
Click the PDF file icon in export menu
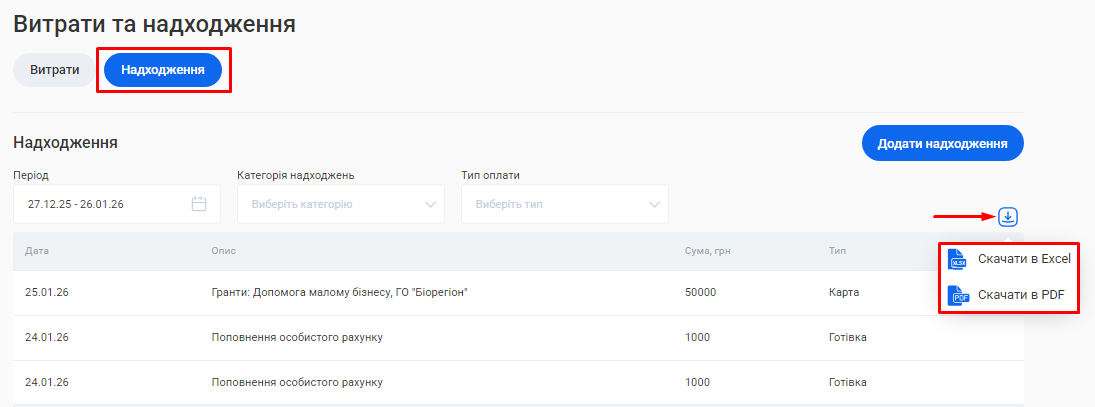958,296
